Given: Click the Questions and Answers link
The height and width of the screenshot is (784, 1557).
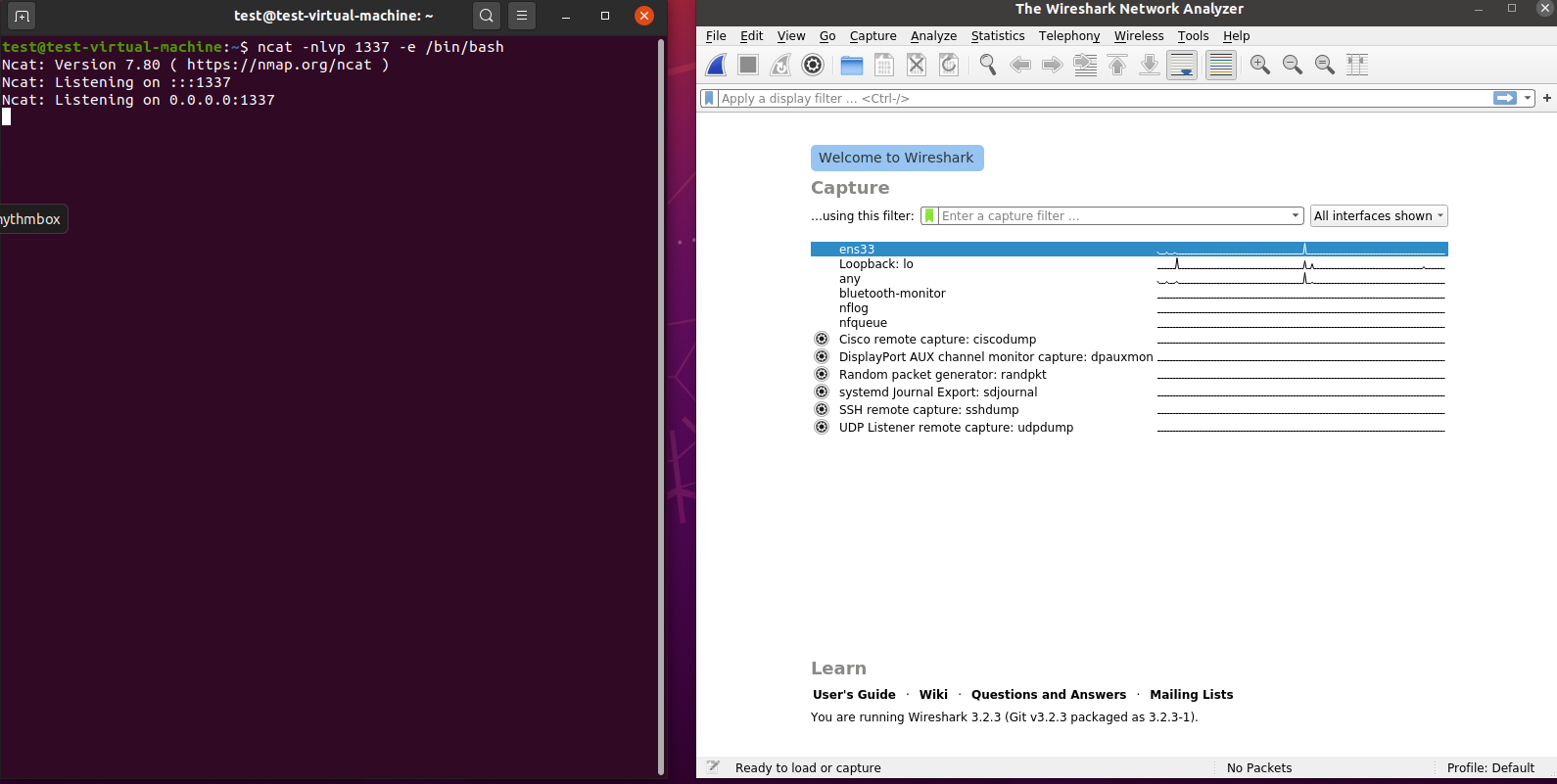Looking at the screenshot, I should 1048,695.
